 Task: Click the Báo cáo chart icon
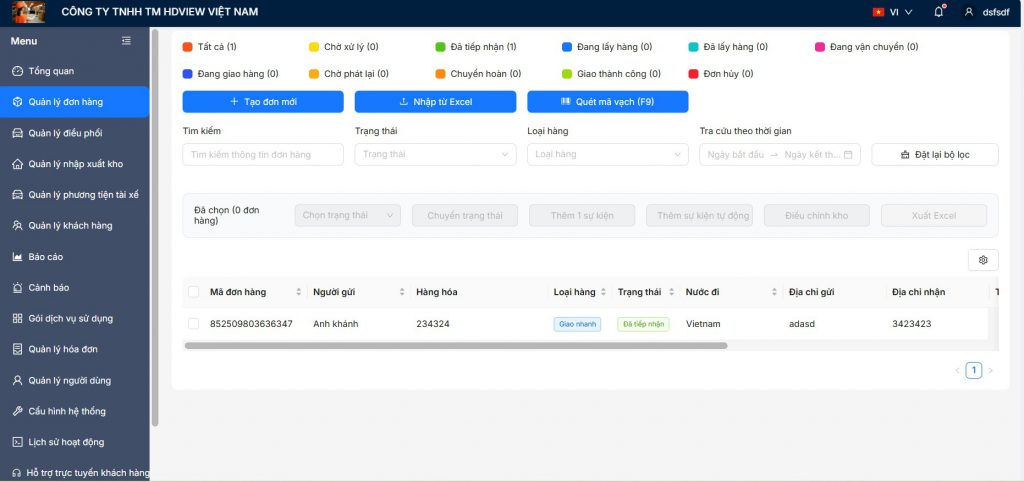(17, 257)
